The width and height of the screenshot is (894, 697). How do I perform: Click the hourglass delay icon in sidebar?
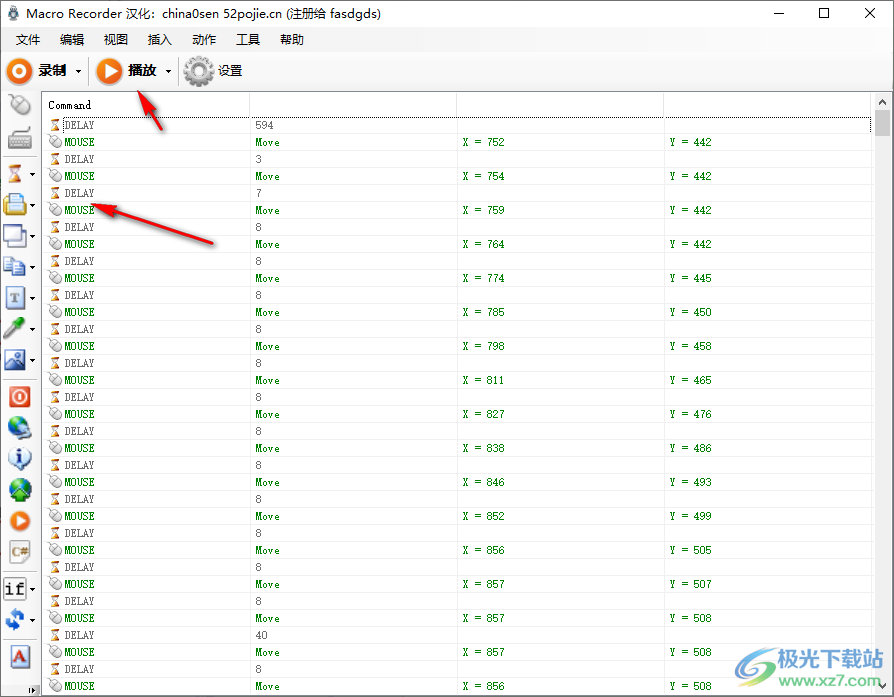(15, 173)
